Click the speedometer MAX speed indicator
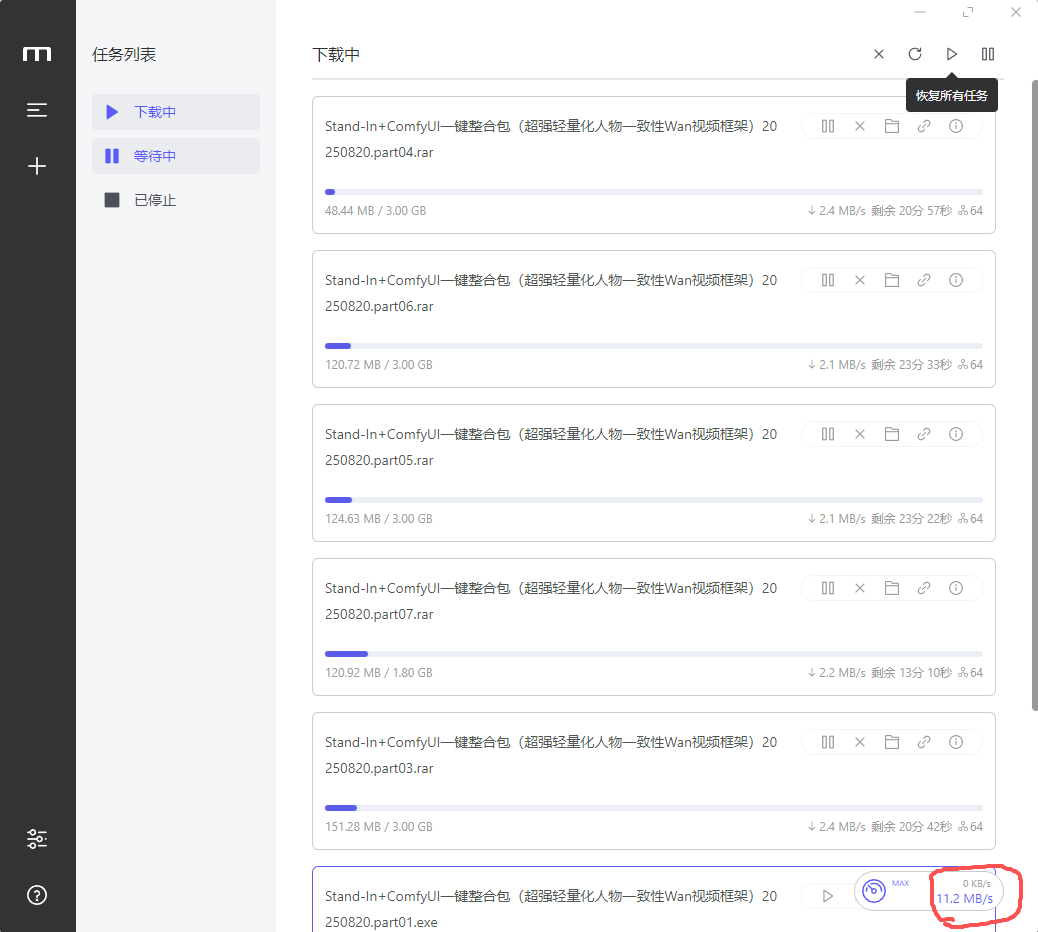The width and height of the screenshot is (1038, 932). pyautogui.click(x=875, y=890)
